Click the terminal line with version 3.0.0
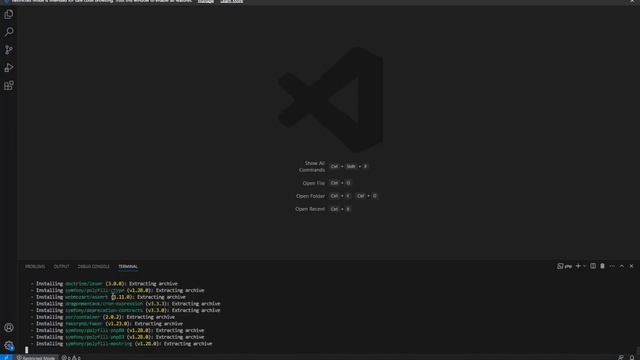640x360 pixels. tap(104, 284)
